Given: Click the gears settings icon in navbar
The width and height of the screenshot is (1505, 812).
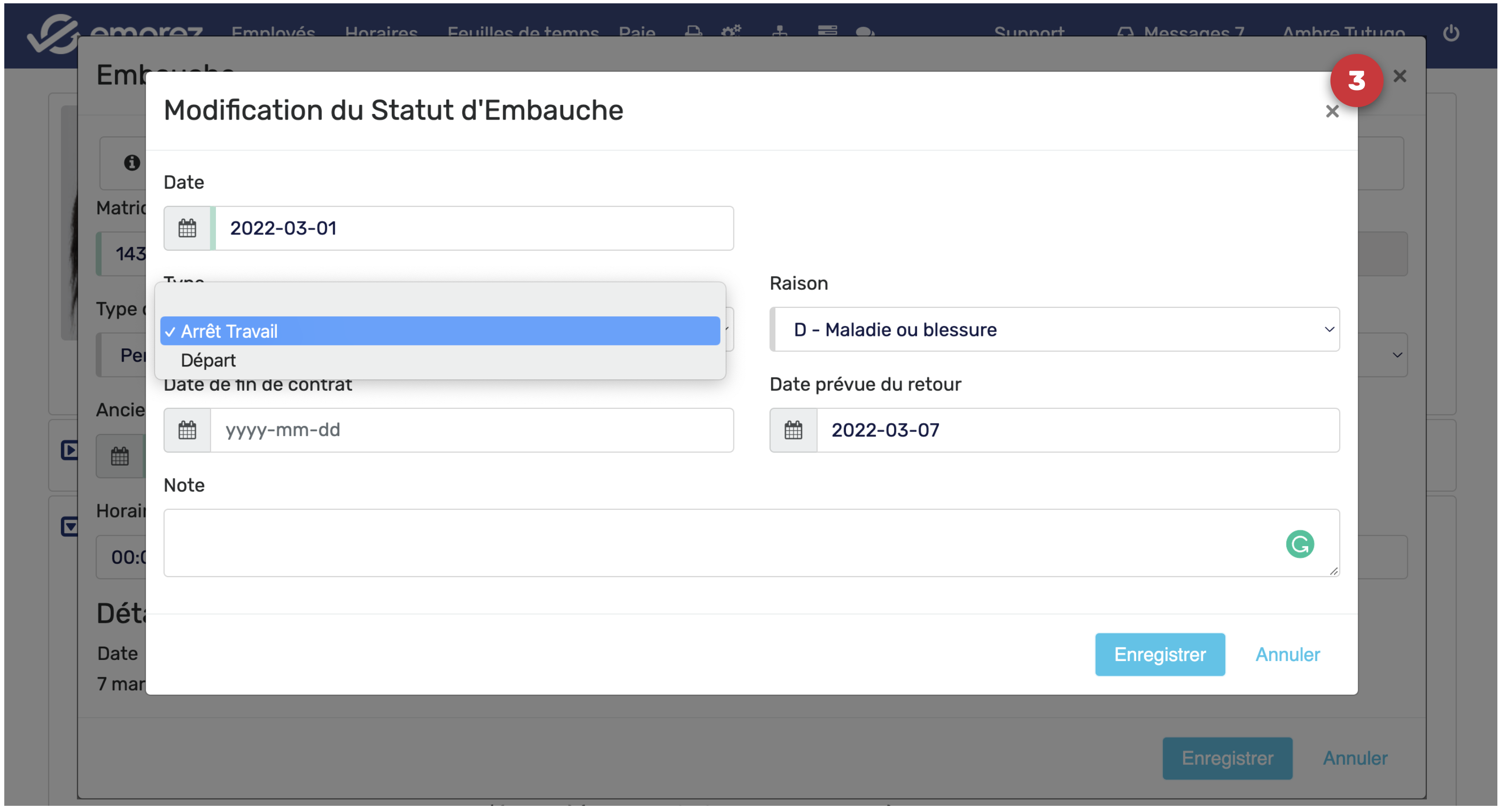Looking at the screenshot, I should pos(731,31).
